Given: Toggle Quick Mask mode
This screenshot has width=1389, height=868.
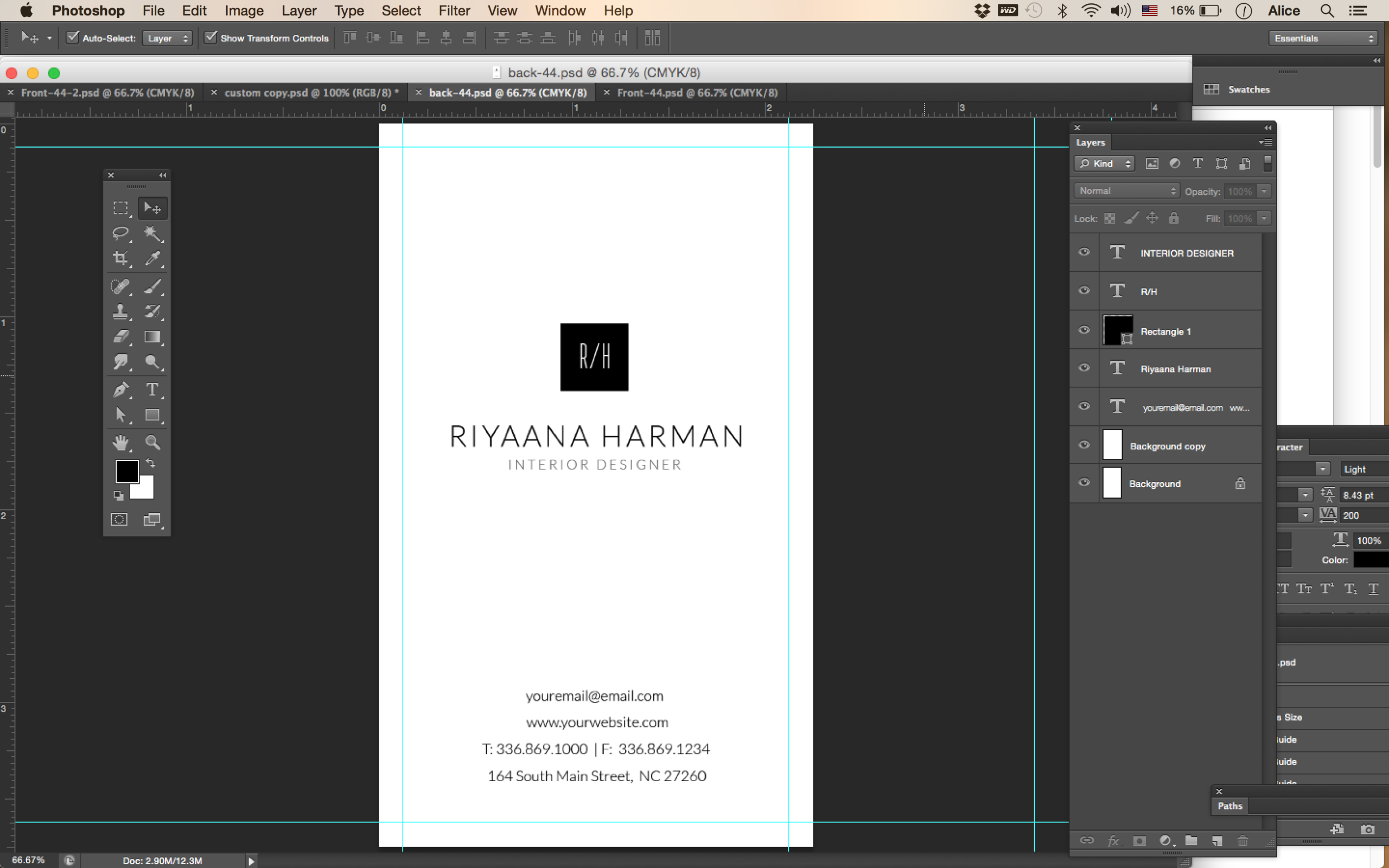Looking at the screenshot, I should pyautogui.click(x=119, y=520).
